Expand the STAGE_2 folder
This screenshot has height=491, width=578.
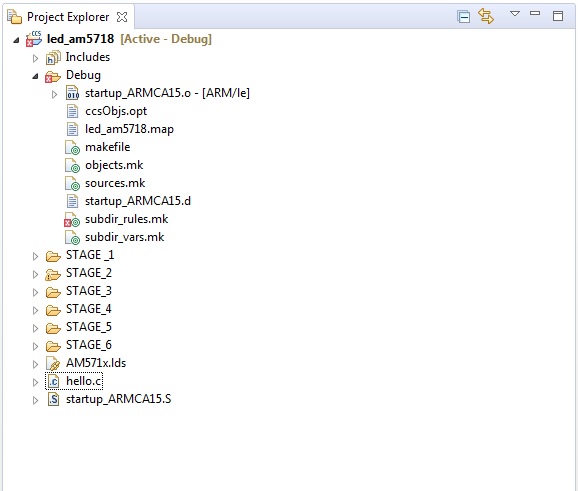(x=35, y=274)
